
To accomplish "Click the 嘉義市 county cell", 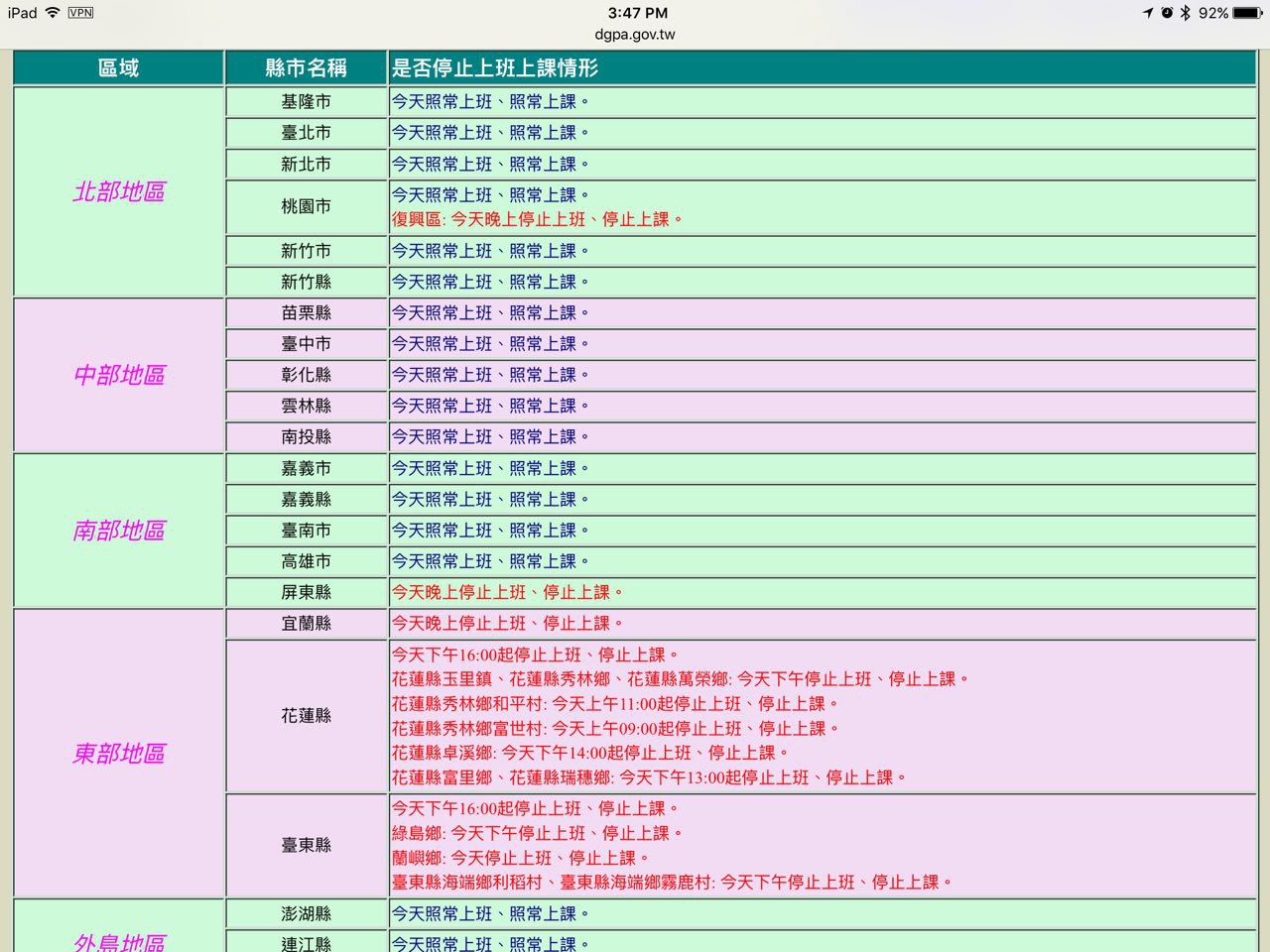I will pos(306,468).
